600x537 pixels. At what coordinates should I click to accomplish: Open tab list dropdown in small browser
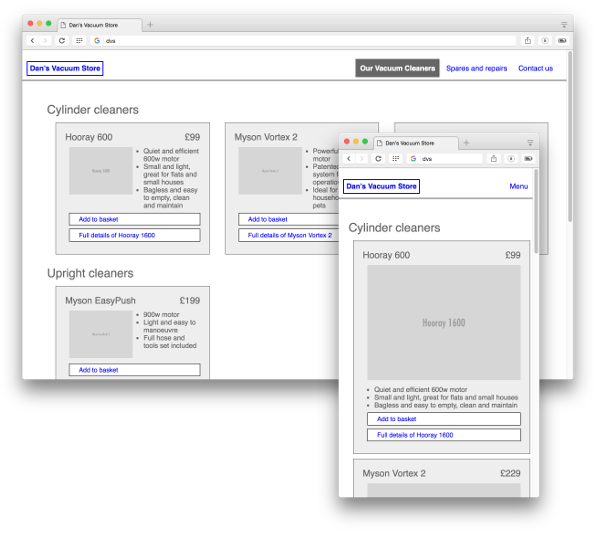tap(530, 143)
